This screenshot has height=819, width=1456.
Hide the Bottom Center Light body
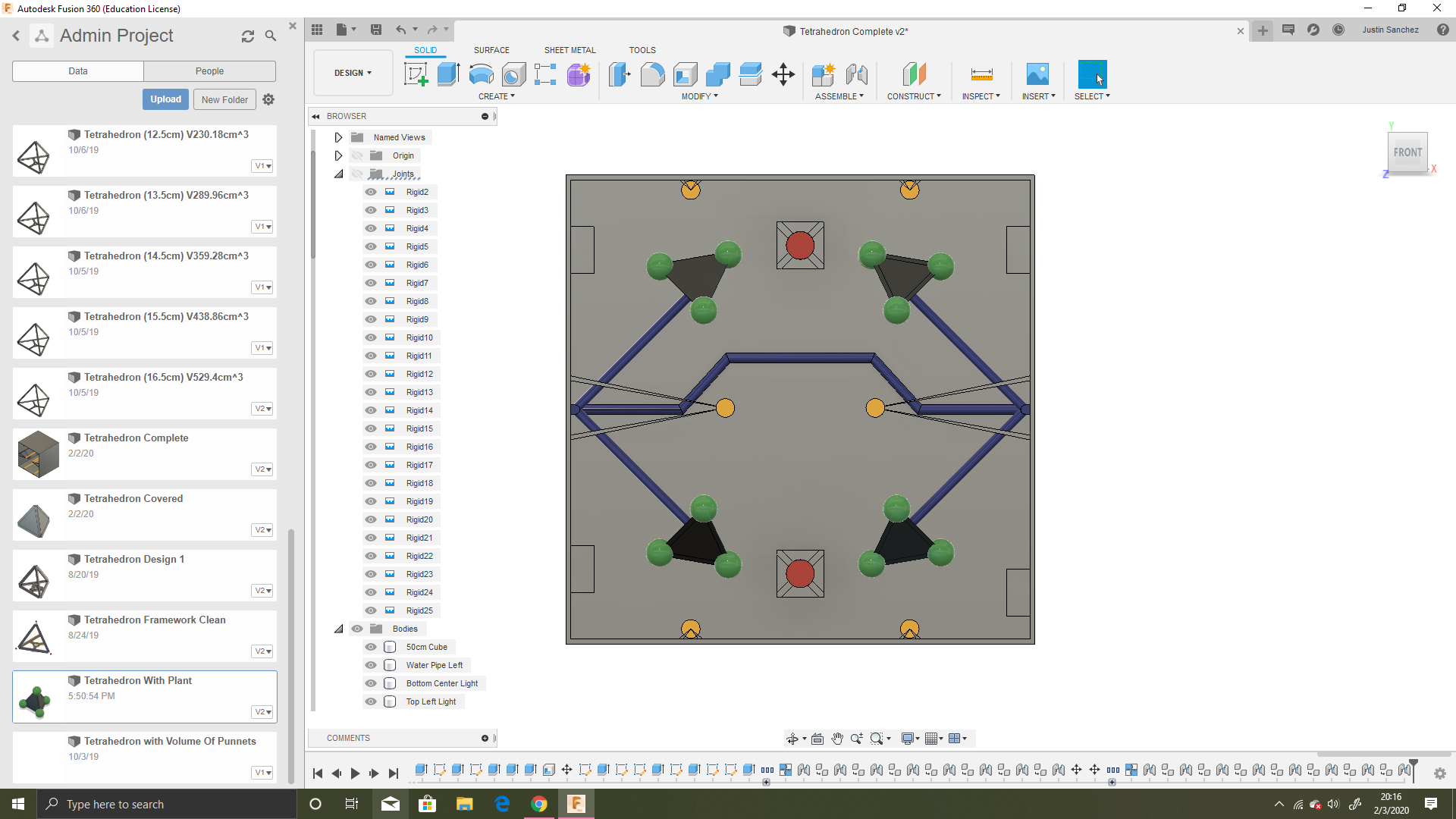pyautogui.click(x=371, y=683)
